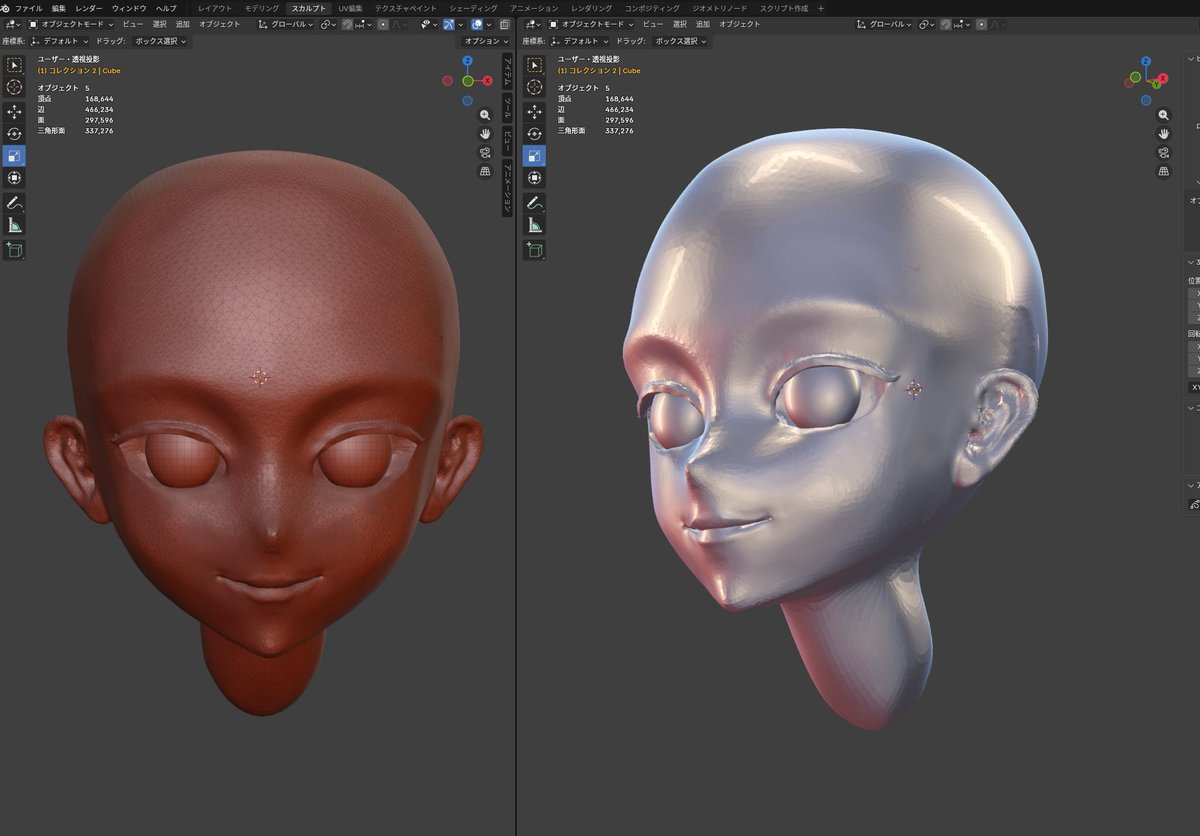
Task: Toggle snapping with the magnet icon
Action: pyautogui.click(x=346, y=25)
